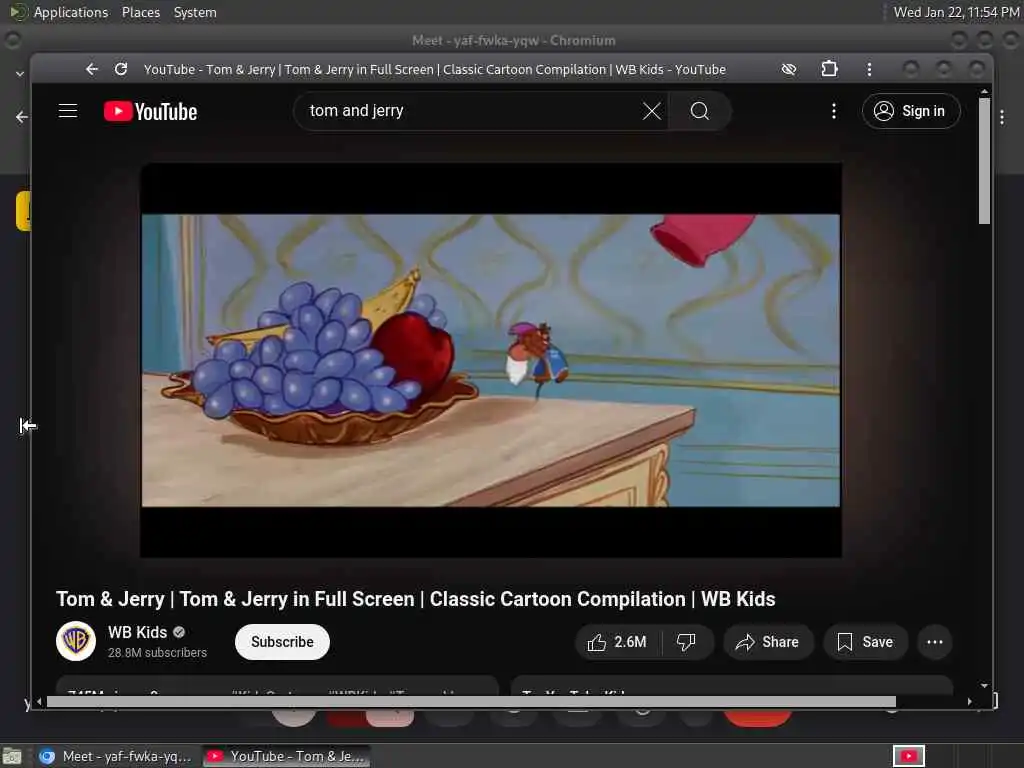Click the scroll right arrow of horizontal scrollbar
Image resolution: width=1024 pixels, height=768 pixels.
coord(969,701)
